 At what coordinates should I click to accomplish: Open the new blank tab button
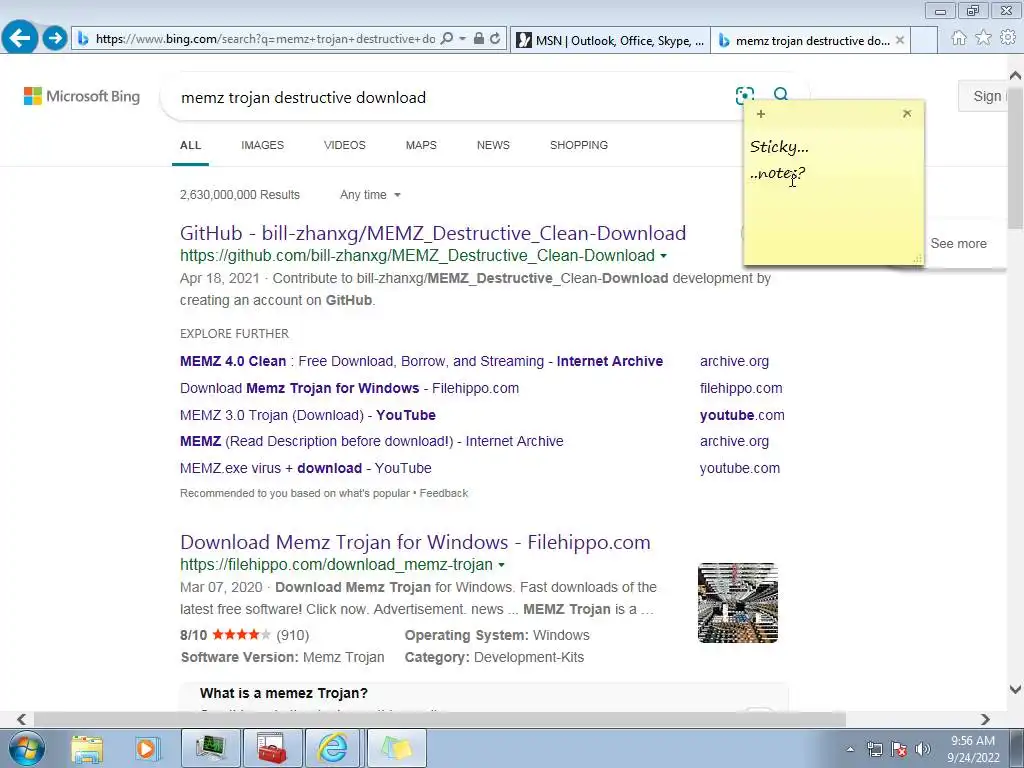click(923, 40)
